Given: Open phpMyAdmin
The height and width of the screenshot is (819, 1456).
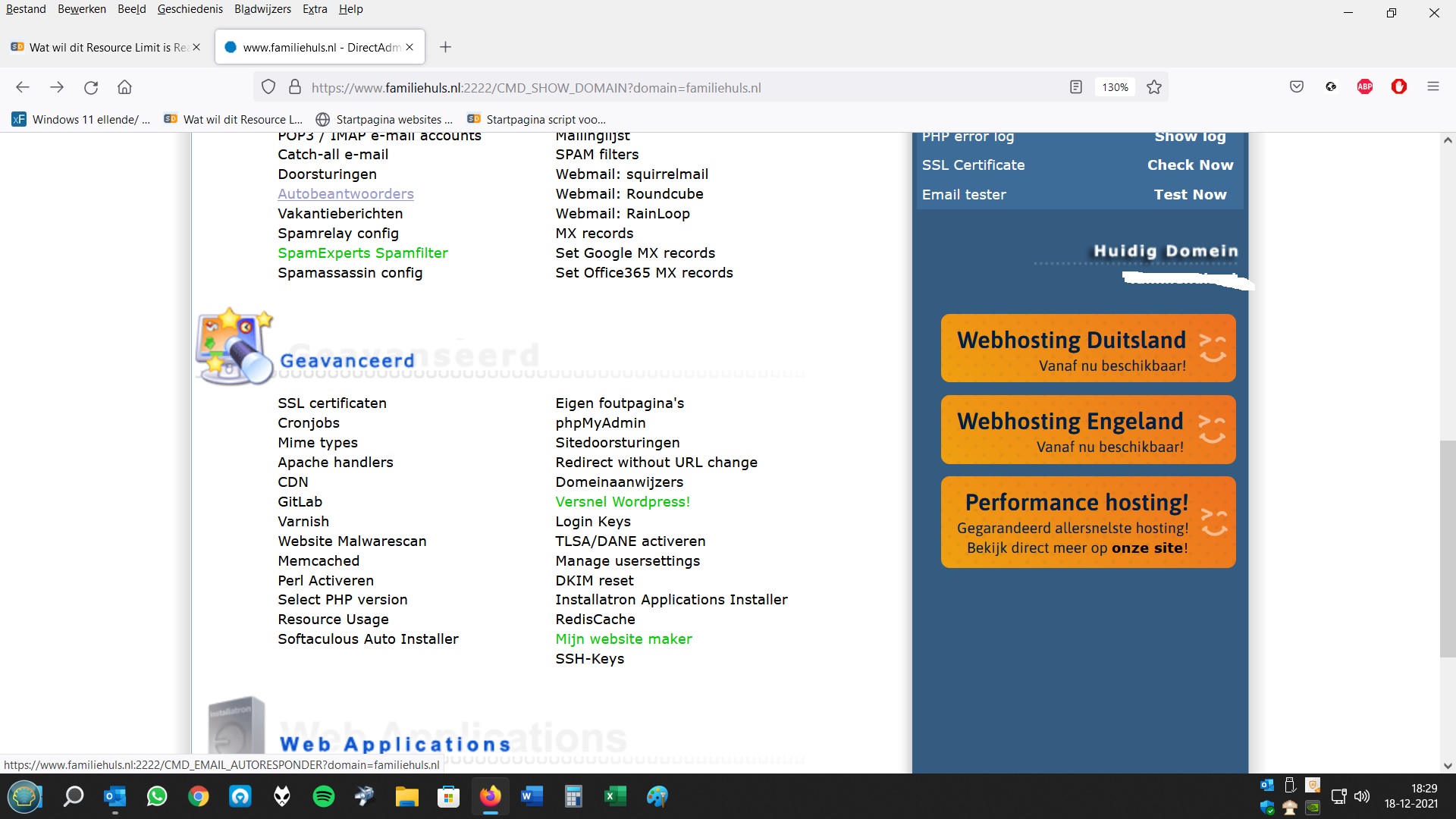Looking at the screenshot, I should pyautogui.click(x=601, y=422).
